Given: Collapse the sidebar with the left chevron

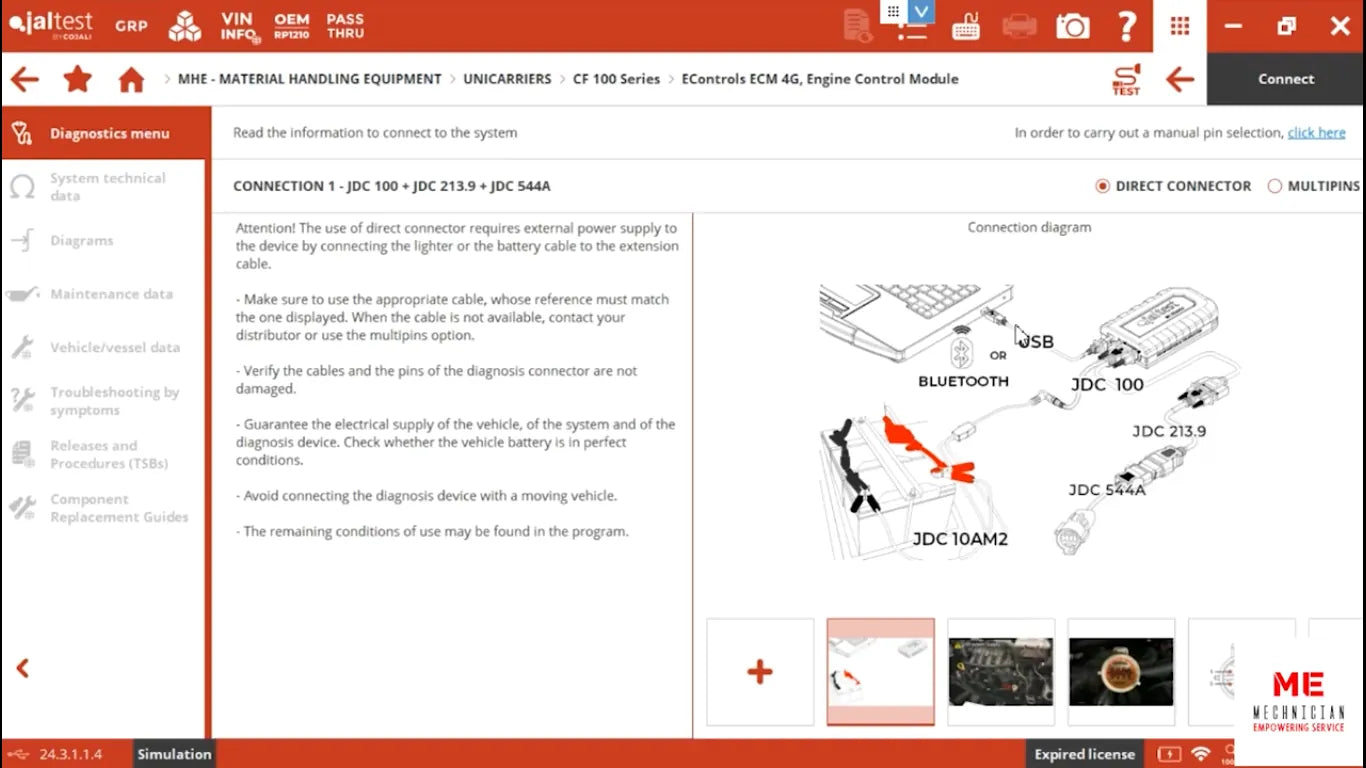Looking at the screenshot, I should point(23,668).
